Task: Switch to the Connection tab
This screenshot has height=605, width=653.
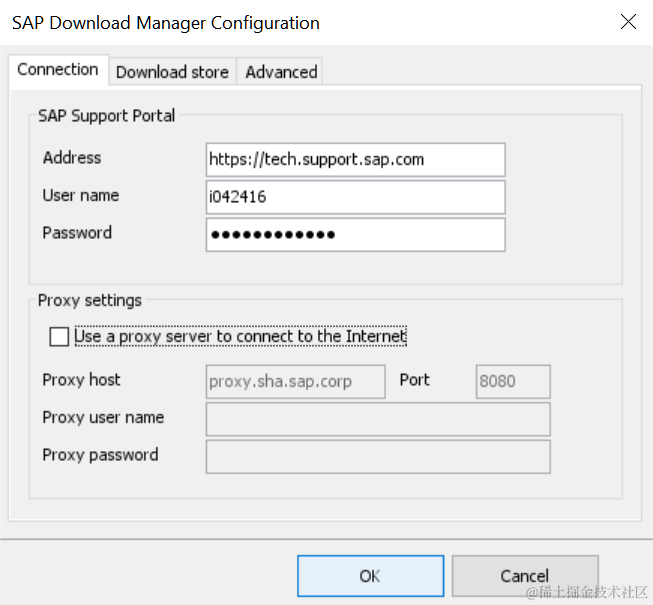Action: click(x=58, y=70)
